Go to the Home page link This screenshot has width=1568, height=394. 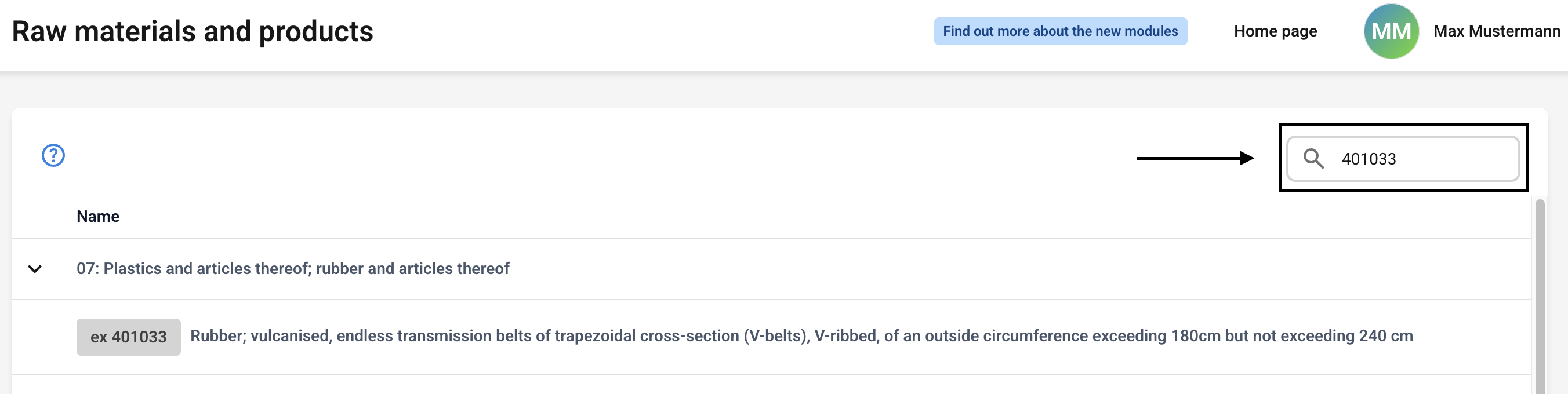[1275, 31]
